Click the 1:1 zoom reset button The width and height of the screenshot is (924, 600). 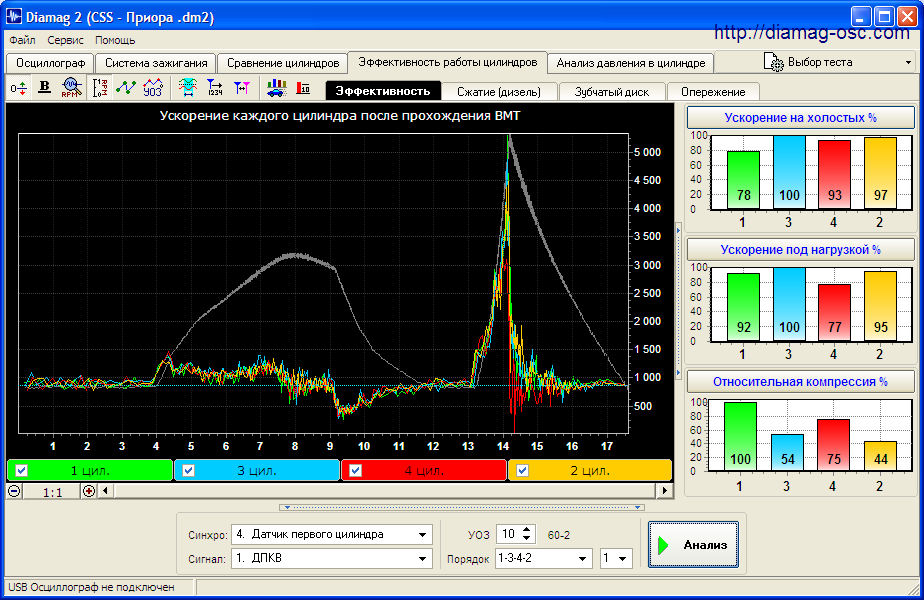point(52,492)
